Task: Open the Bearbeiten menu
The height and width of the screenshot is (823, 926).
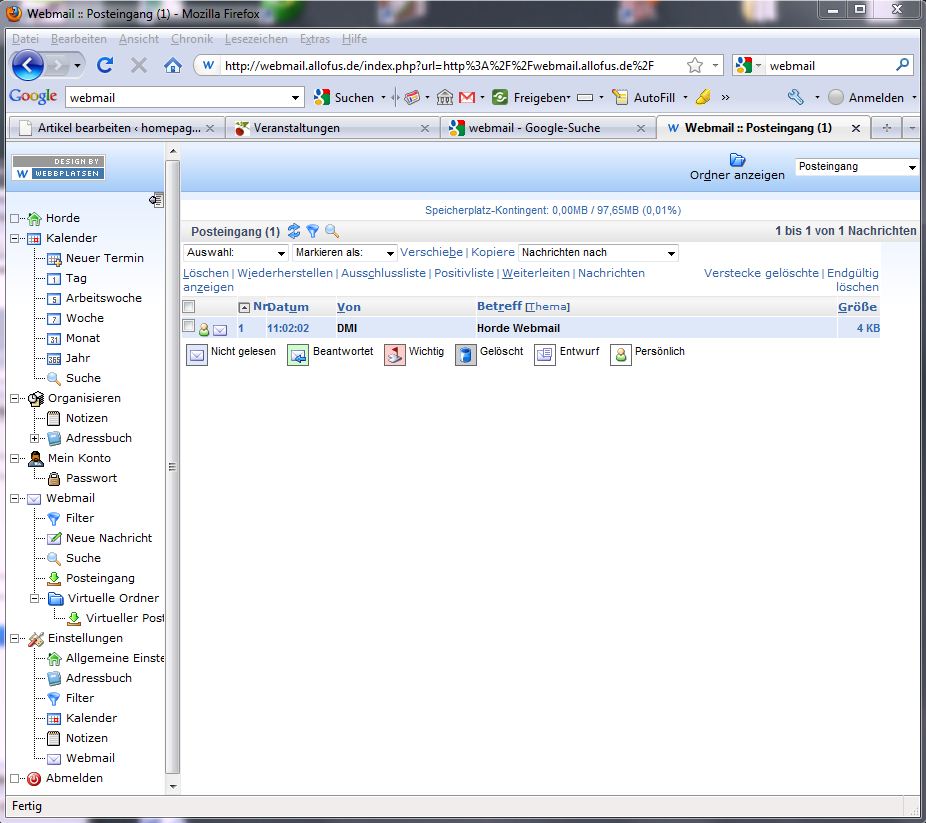Action: pos(79,39)
